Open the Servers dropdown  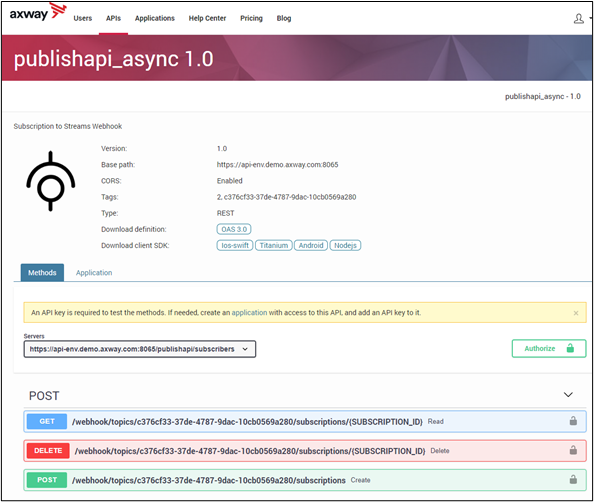tap(139, 349)
